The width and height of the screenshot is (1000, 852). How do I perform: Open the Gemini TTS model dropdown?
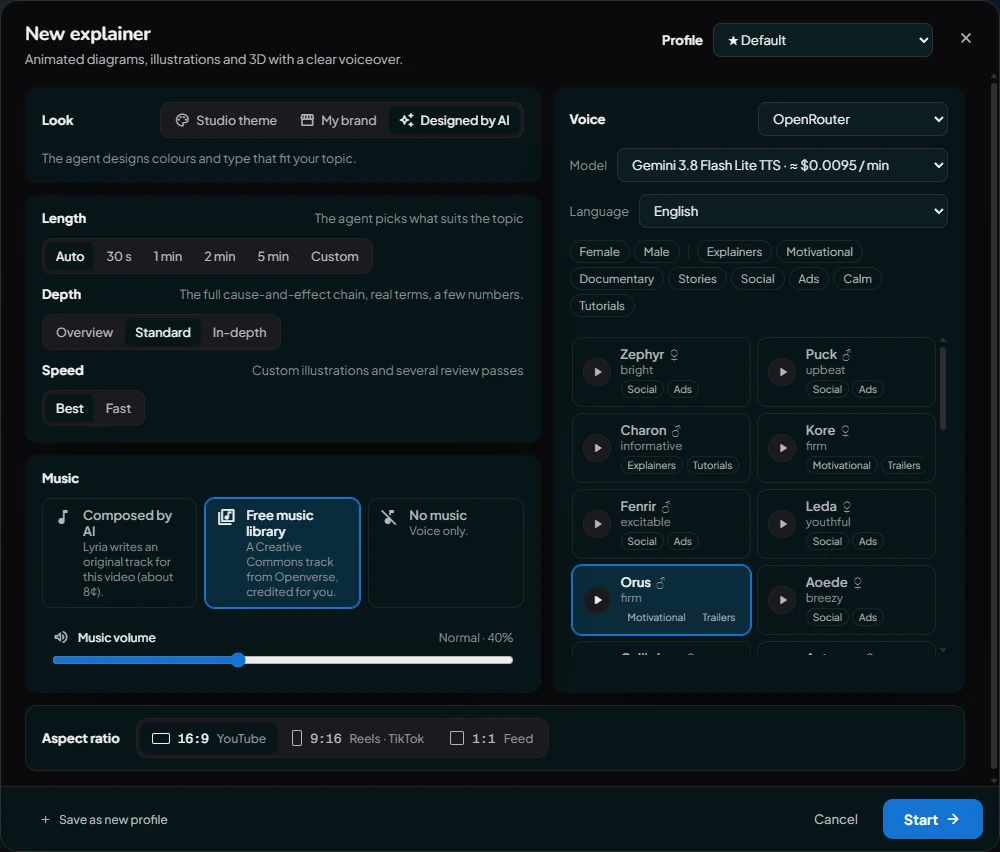click(x=783, y=165)
